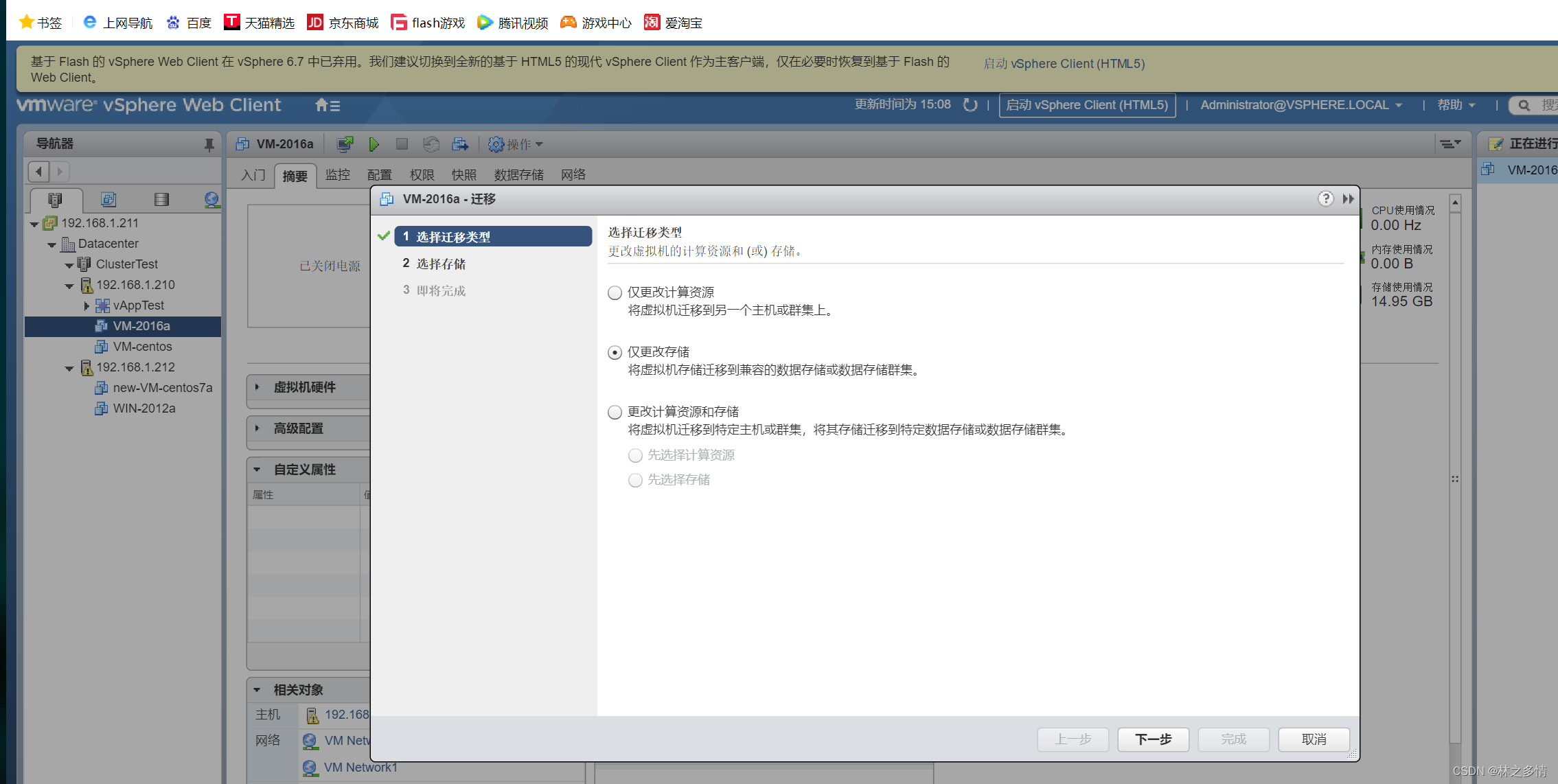Click the navigator back arrow button
Viewport: 1558px width, 784px height.
pos(39,172)
